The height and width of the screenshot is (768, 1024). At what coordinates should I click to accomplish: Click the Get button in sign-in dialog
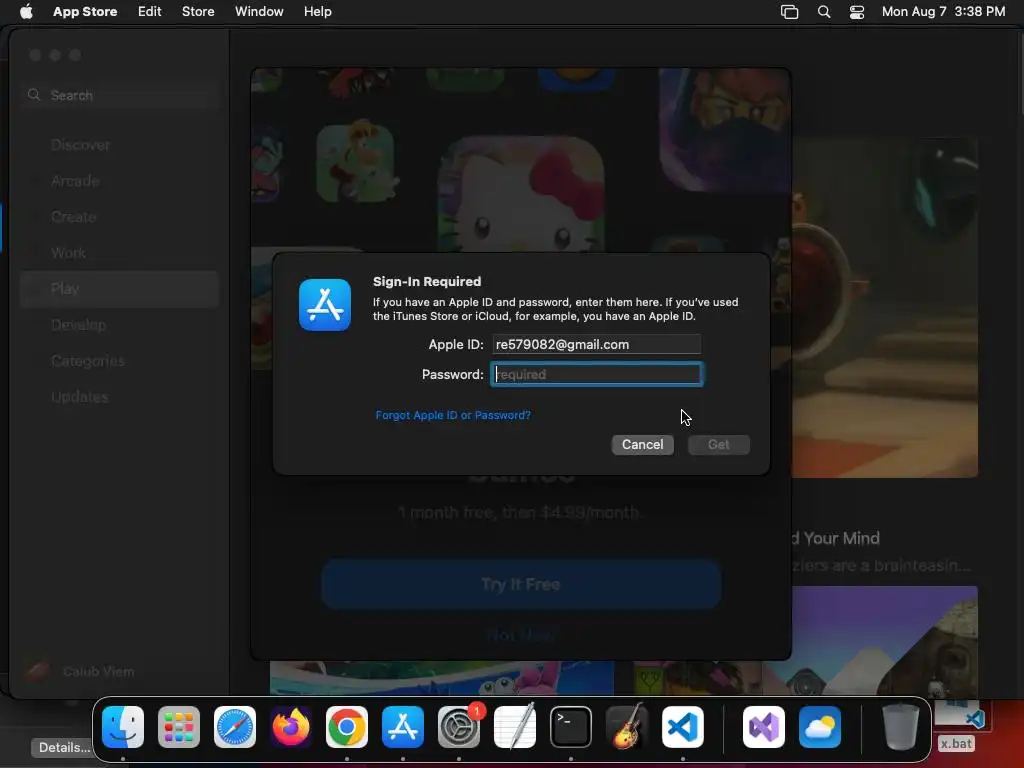click(x=718, y=445)
